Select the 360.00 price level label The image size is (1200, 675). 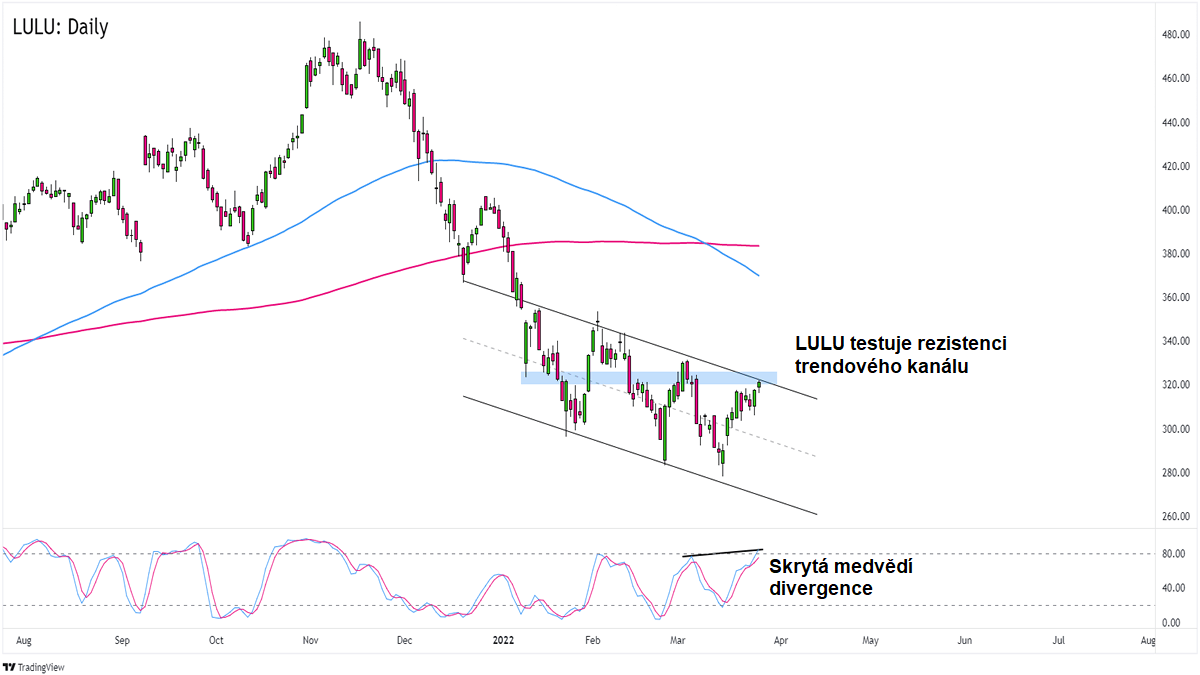[x=1174, y=298]
